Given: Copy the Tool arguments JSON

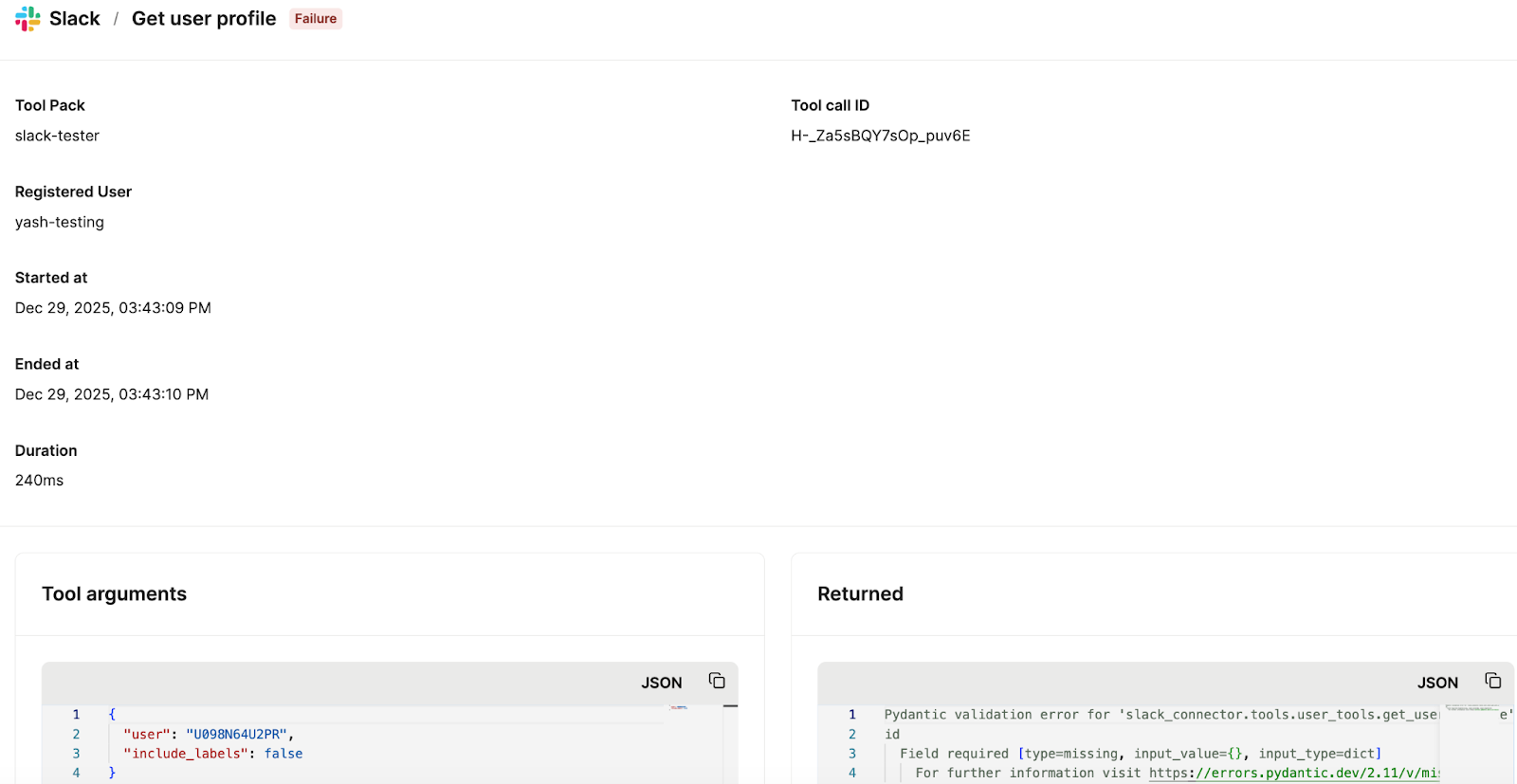Looking at the screenshot, I should [x=717, y=681].
